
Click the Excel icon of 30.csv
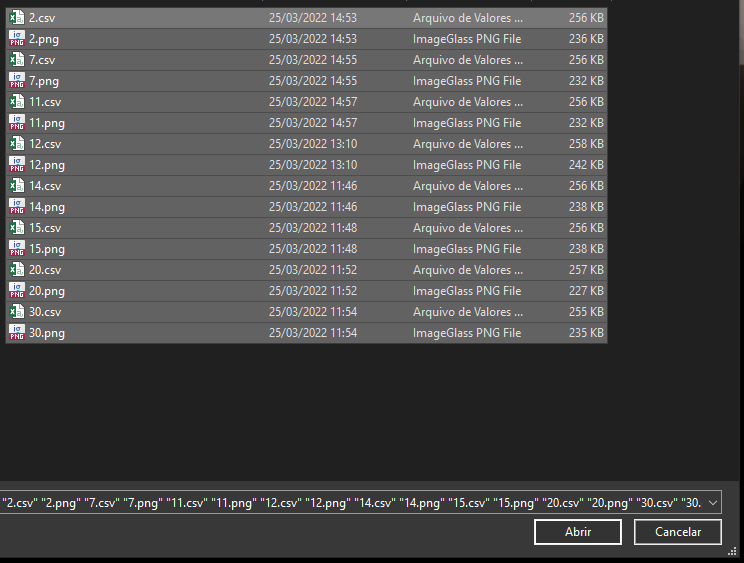click(17, 312)
